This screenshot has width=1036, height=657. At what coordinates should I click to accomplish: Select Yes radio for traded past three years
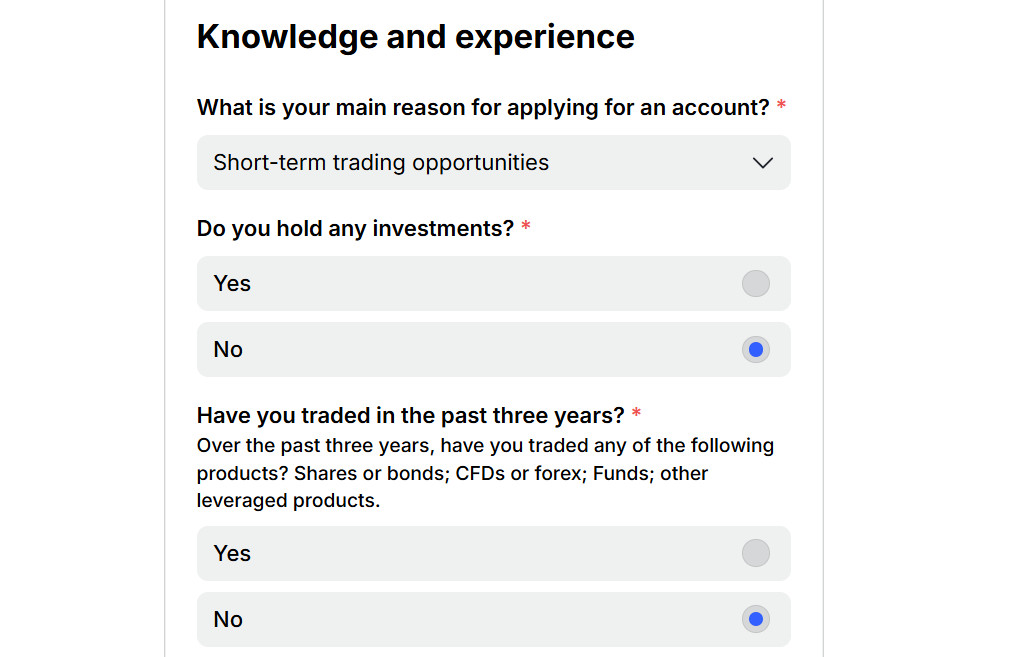[755, 554]
